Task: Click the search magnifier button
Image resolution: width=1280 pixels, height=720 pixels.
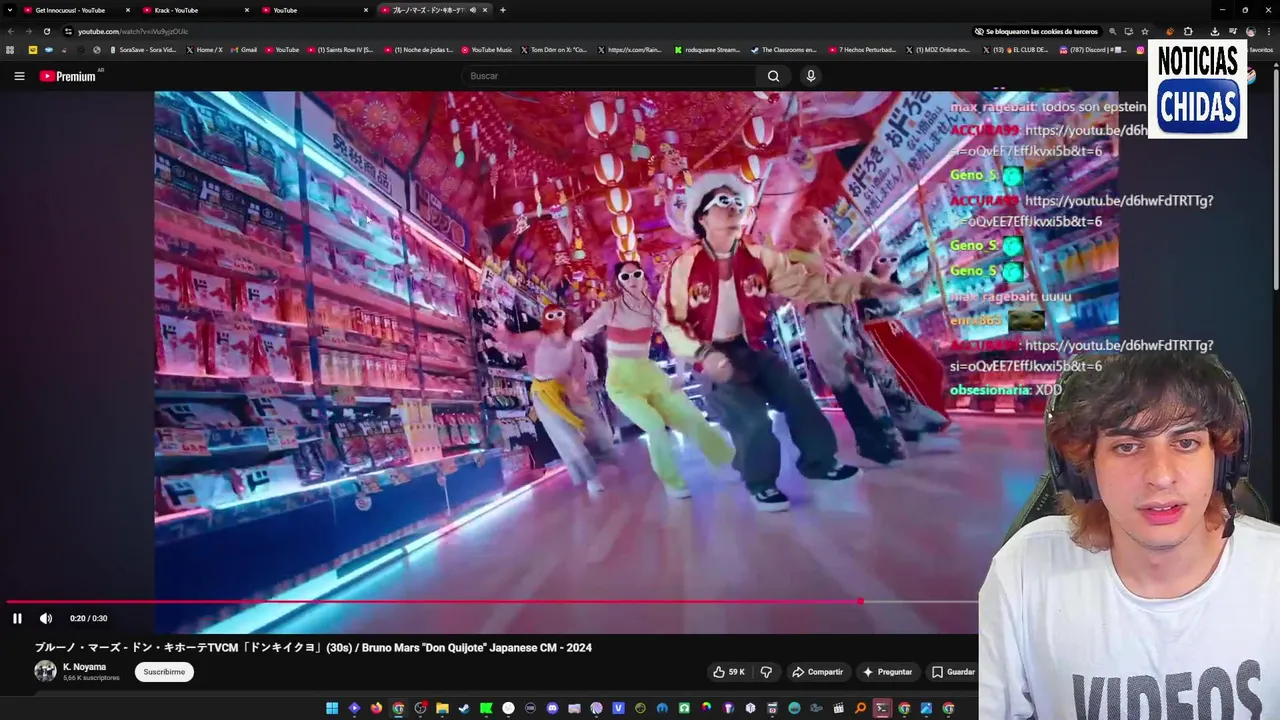Action: point(773,76)
